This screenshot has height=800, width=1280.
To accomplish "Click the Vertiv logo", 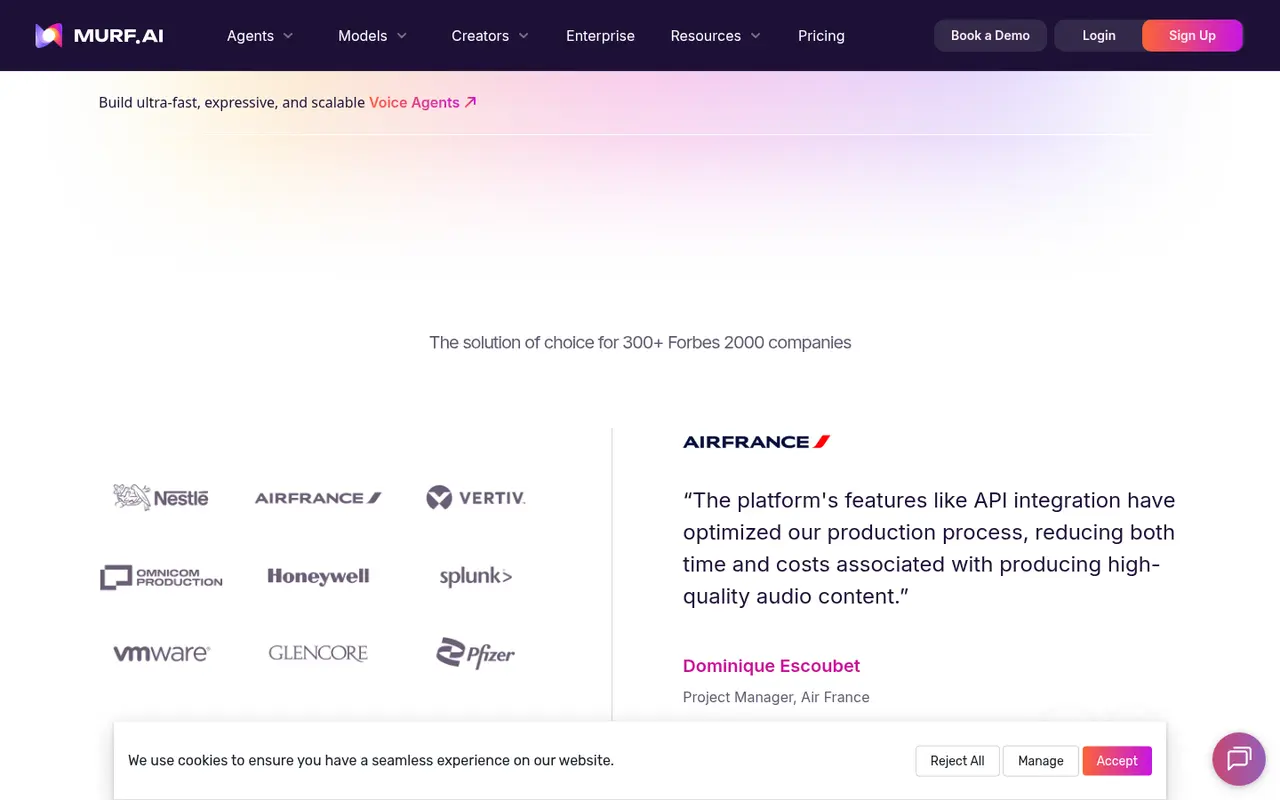I will click(x=475, y=497).
